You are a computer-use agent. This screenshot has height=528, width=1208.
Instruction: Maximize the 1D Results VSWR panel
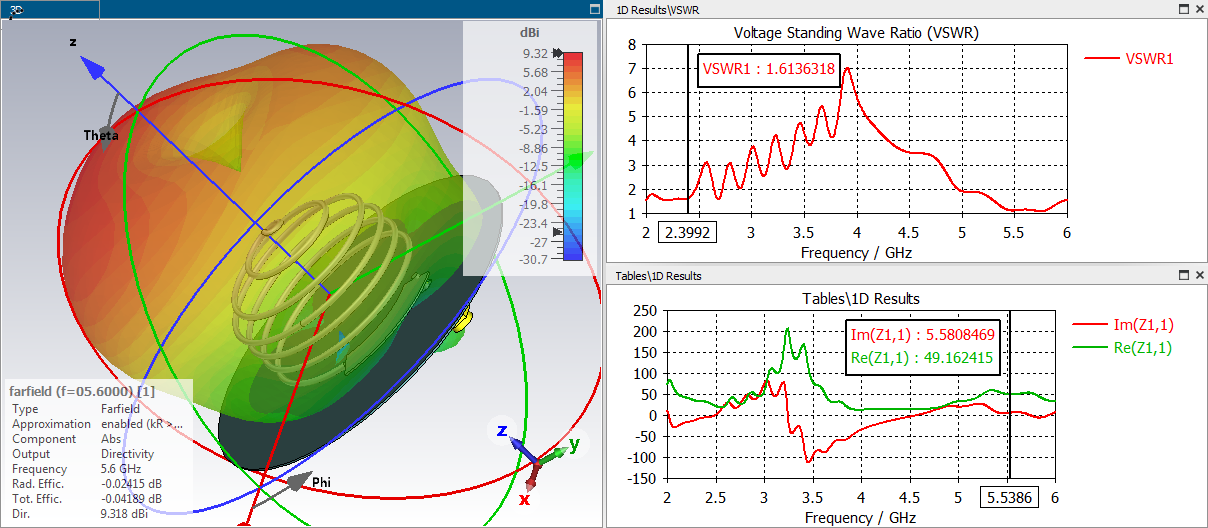[1183, 9]
